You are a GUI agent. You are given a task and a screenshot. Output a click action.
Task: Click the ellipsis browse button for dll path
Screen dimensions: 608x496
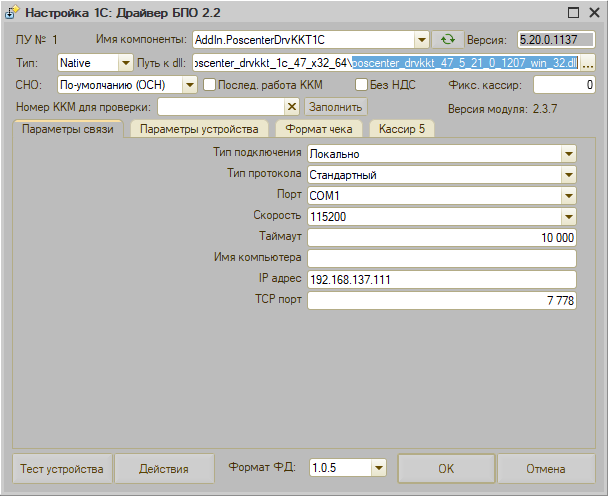click(588, 63)
